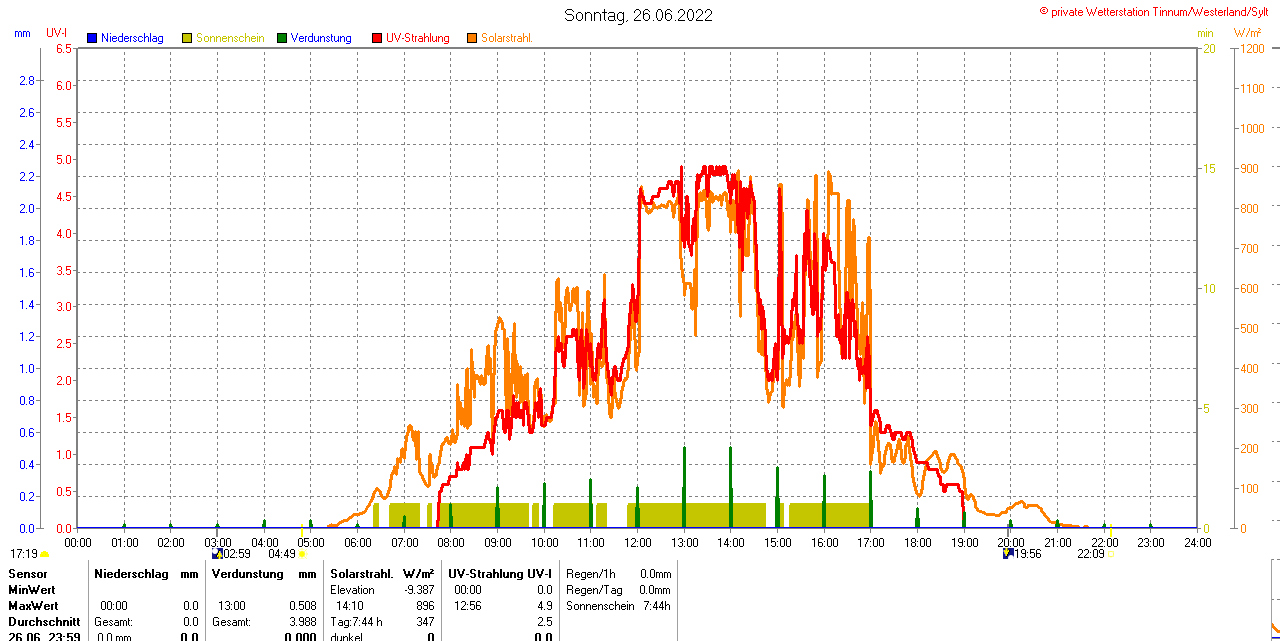Image resolution: width=1280 pixels, height=641 pixels.
Task: Click the orange Solarstrahl. legend swatch
Action: [472, 38]
